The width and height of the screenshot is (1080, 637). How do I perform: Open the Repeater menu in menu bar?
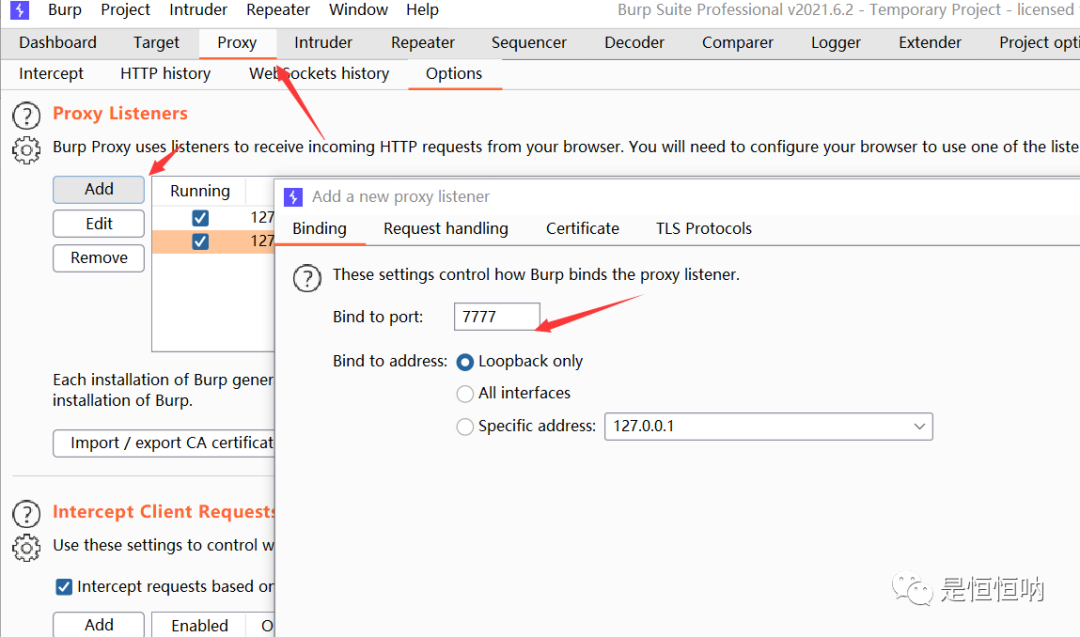coord(278,10)
